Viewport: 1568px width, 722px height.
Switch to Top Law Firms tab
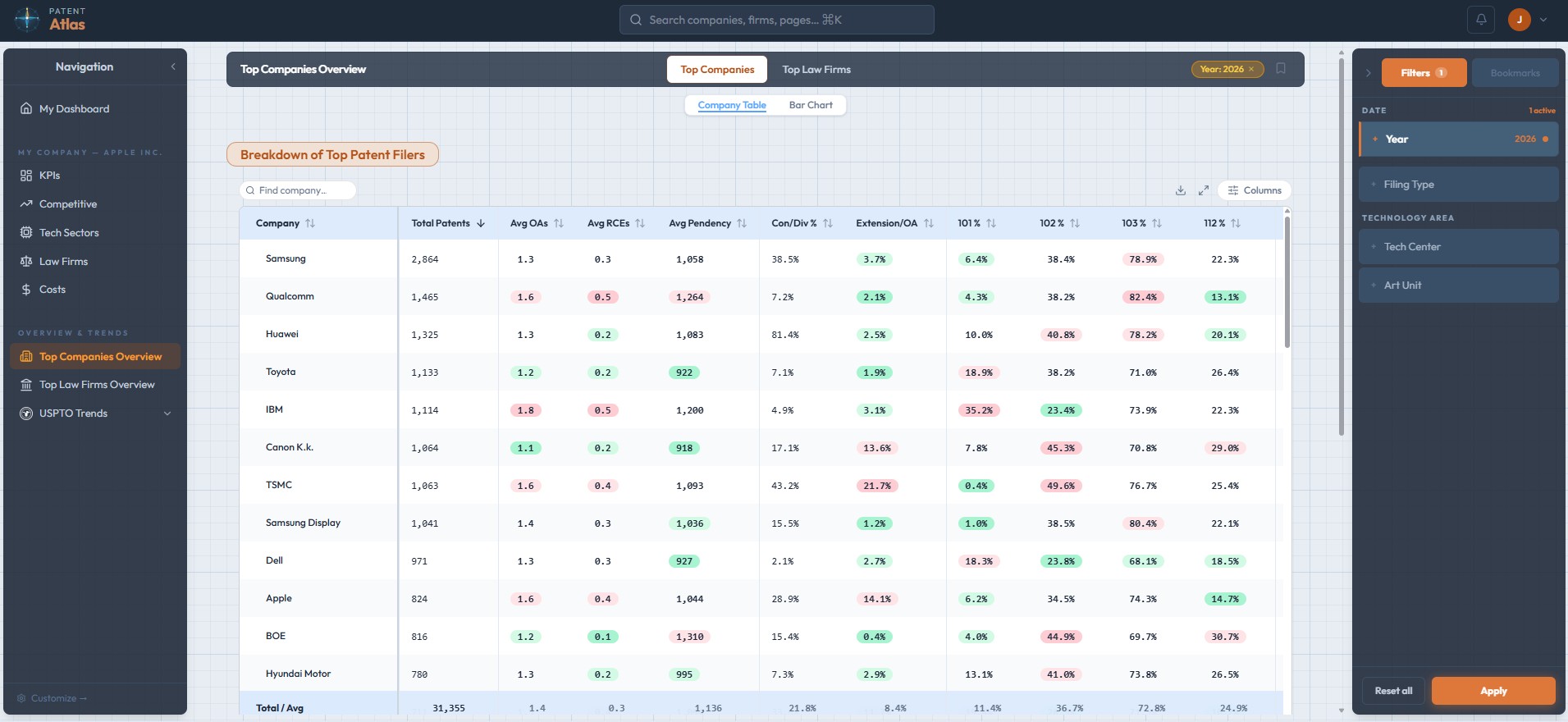(x=816, y=70)
